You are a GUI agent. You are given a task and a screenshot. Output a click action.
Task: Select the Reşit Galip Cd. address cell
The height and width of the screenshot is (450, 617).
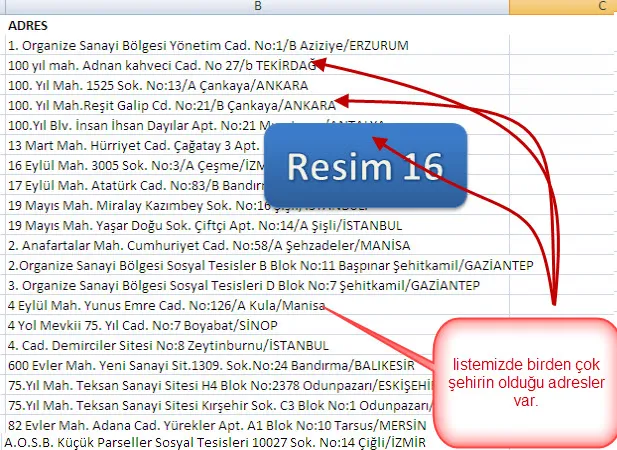170,105
